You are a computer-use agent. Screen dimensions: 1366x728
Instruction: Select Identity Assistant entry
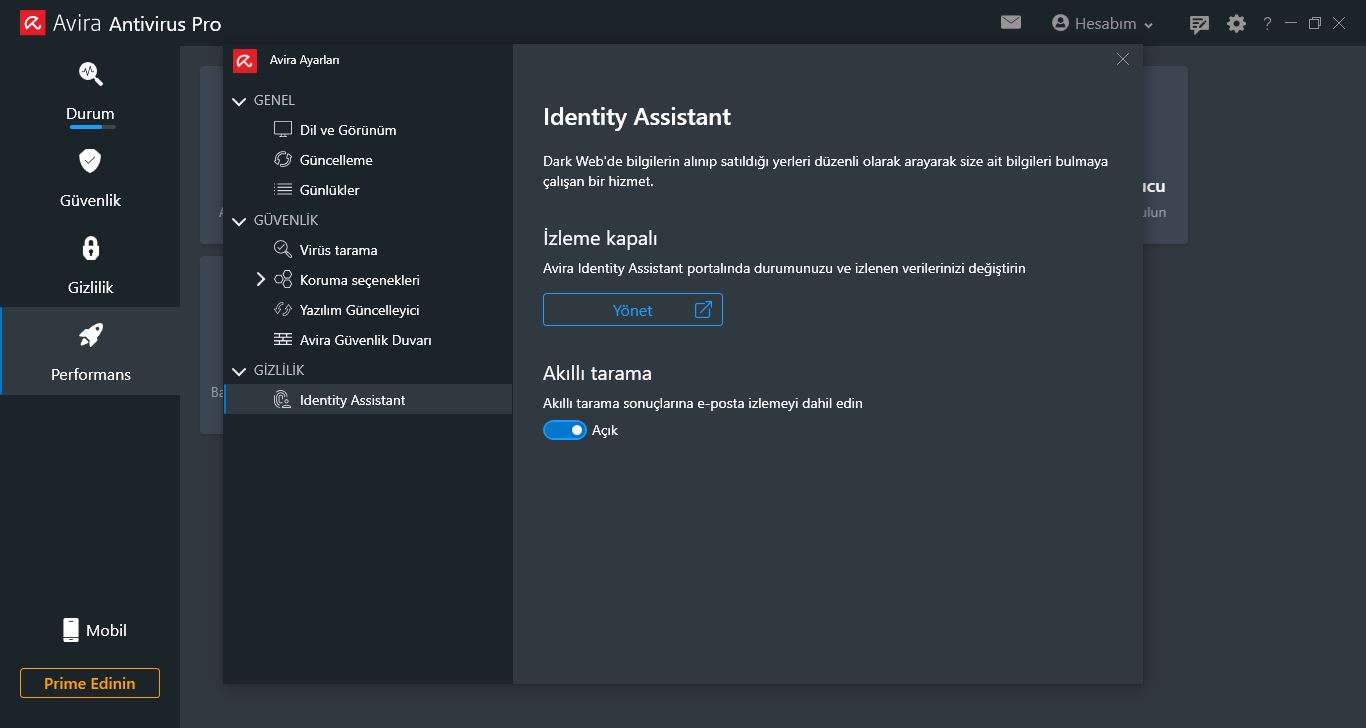(368, 400)
